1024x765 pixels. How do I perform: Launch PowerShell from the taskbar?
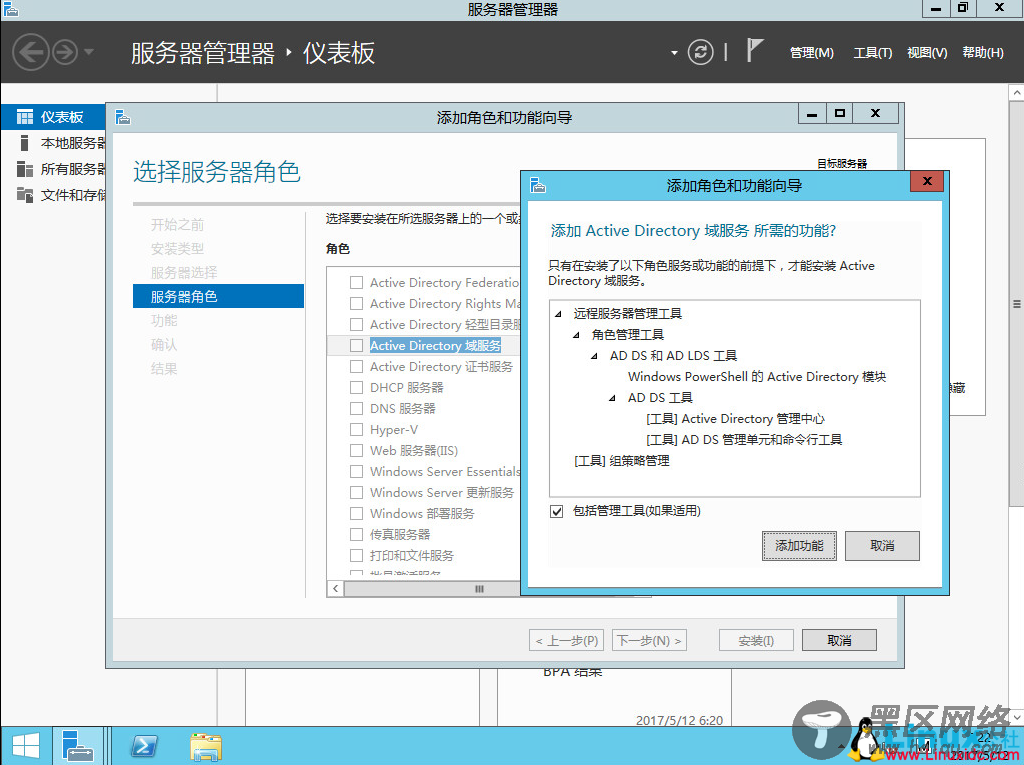(144, 745)
